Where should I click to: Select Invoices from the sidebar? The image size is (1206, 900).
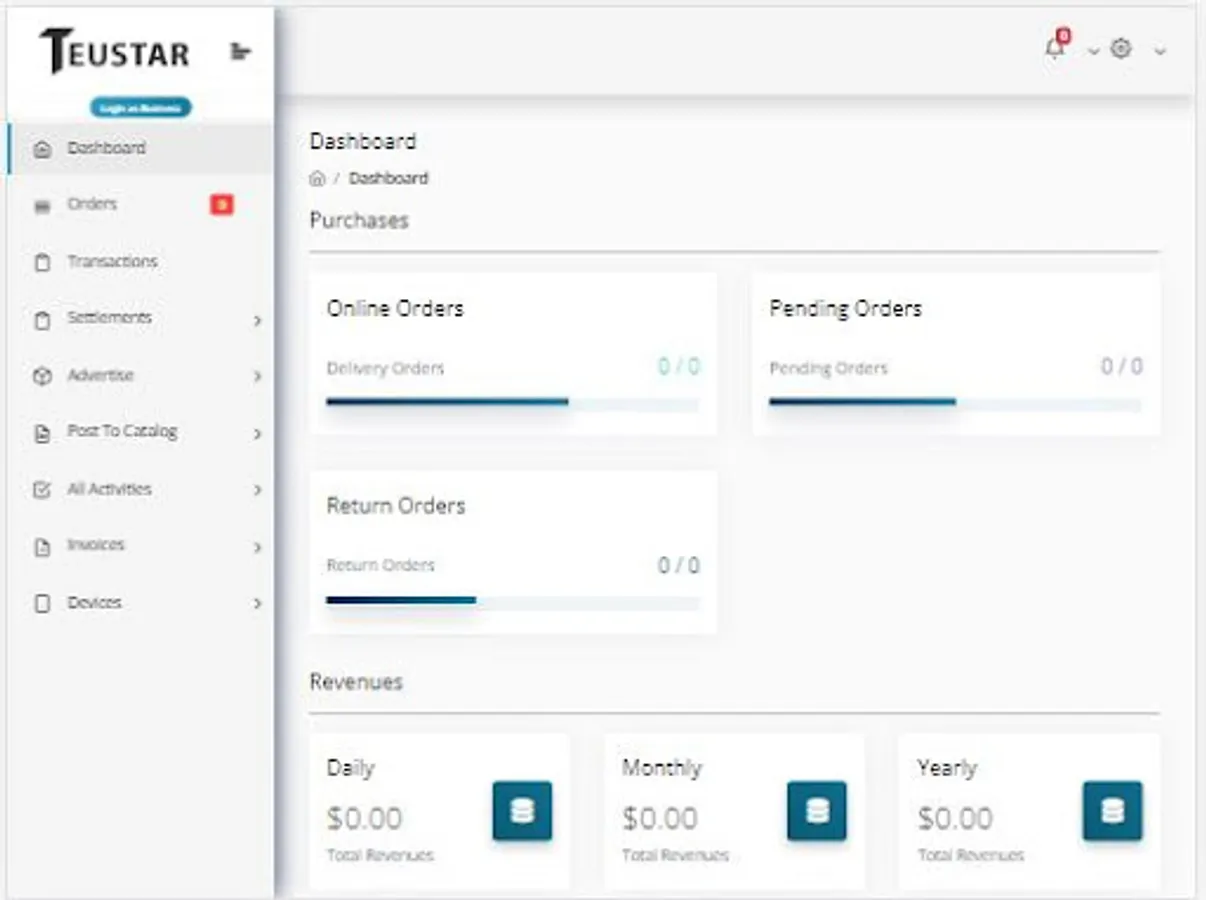point(96,546)
